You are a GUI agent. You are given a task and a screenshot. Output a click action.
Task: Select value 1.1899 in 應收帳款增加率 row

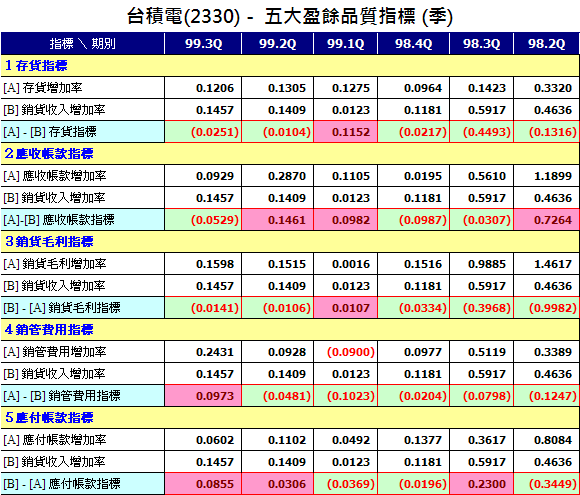point(553,176)
